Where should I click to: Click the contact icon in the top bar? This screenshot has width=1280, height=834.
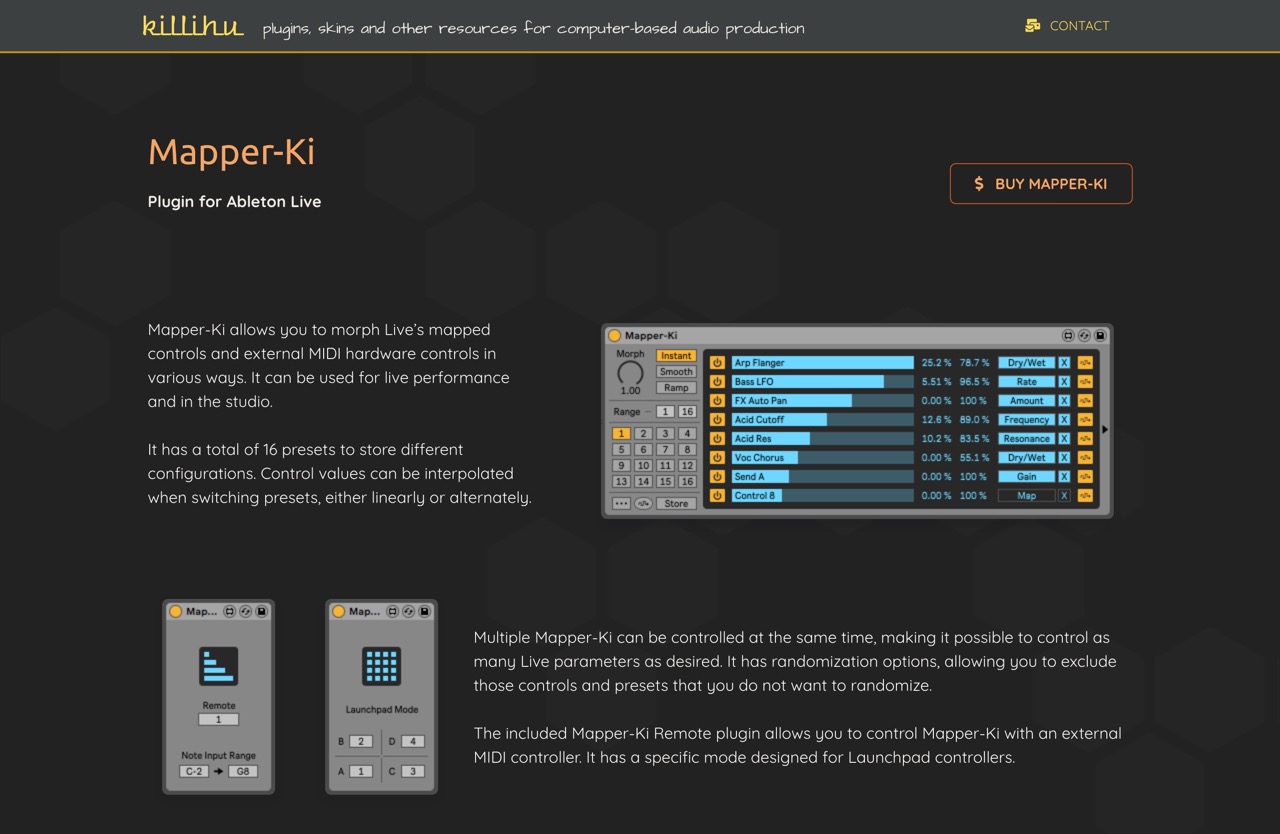tap(1033, 26)
